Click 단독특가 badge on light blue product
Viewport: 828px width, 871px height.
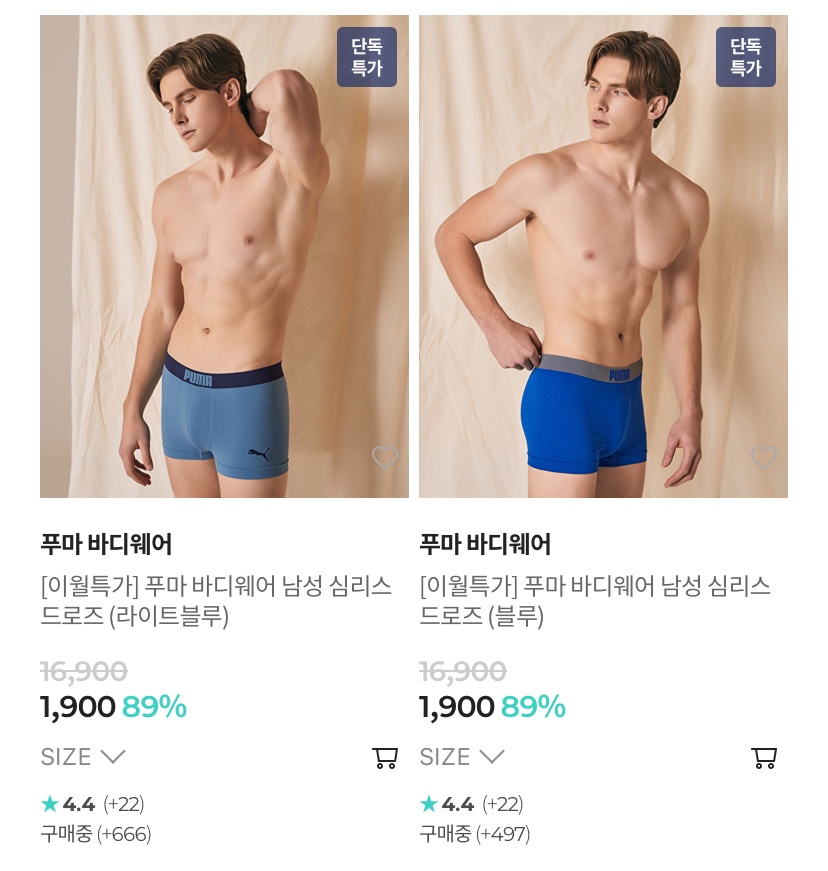coord(367,57)
